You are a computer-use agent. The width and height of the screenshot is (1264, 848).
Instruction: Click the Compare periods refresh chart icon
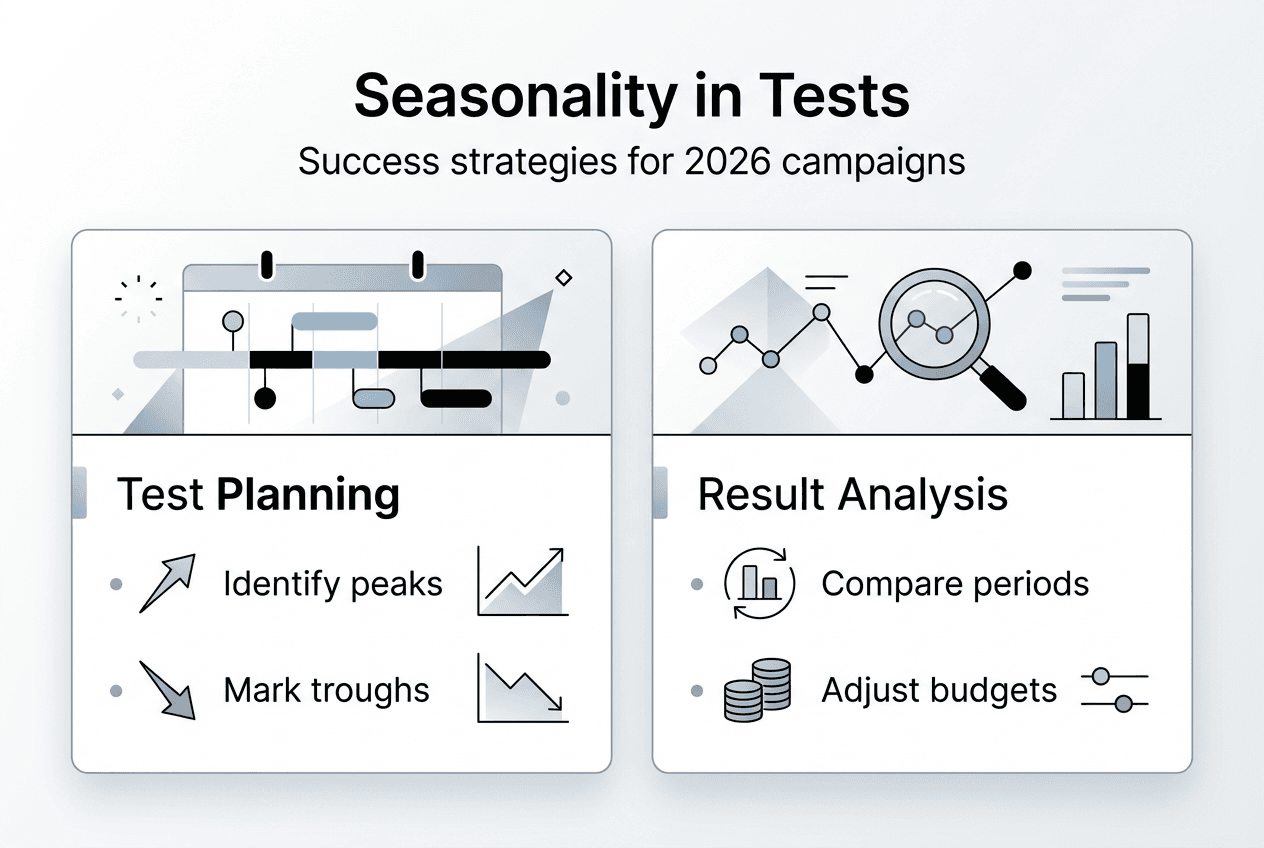pos(758,583)
